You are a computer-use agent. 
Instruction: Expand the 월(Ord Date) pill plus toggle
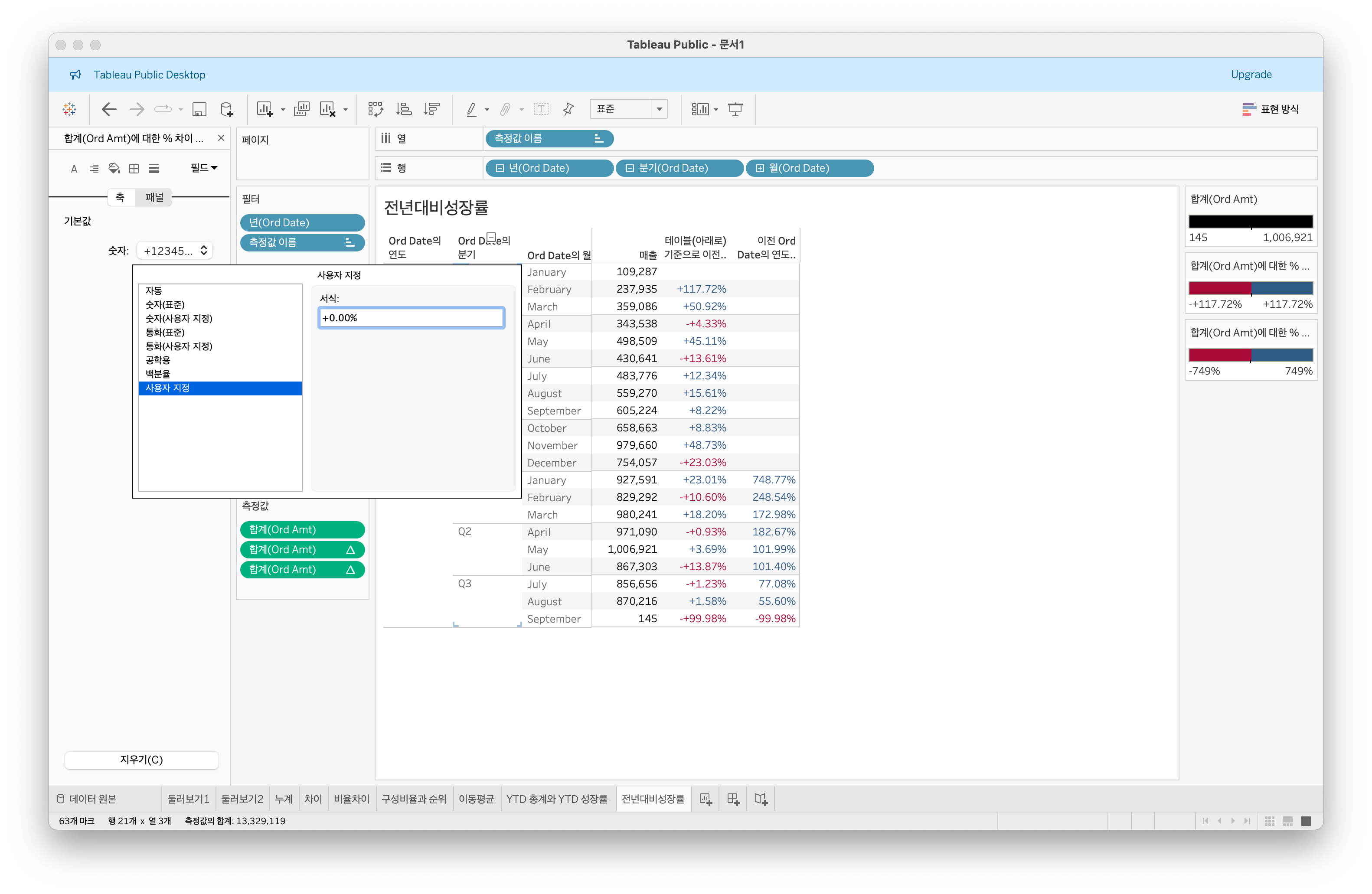pyautogui.click(x=760, y=168)
